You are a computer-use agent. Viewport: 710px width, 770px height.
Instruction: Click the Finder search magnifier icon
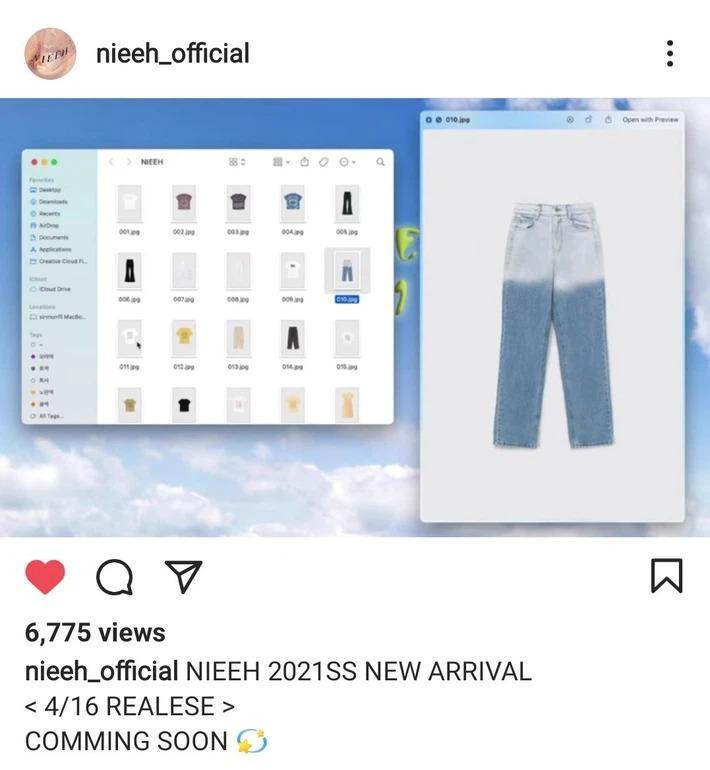pyautogui.click(x=380, y=162)
